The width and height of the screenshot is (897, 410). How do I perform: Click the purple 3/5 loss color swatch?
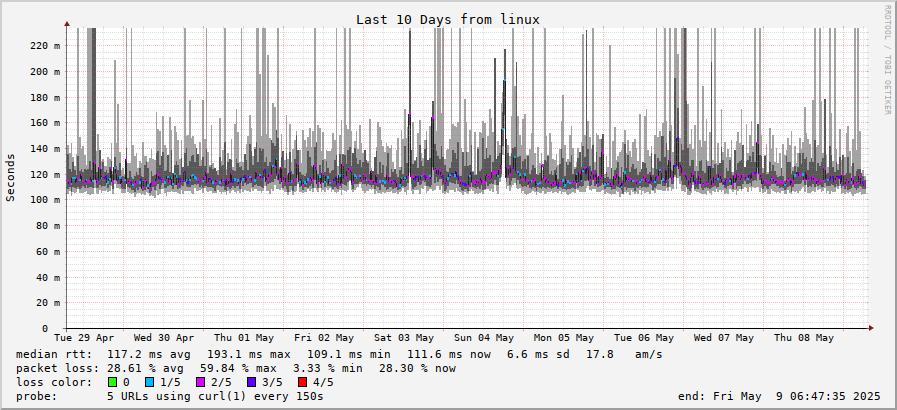tap(252, 382)
